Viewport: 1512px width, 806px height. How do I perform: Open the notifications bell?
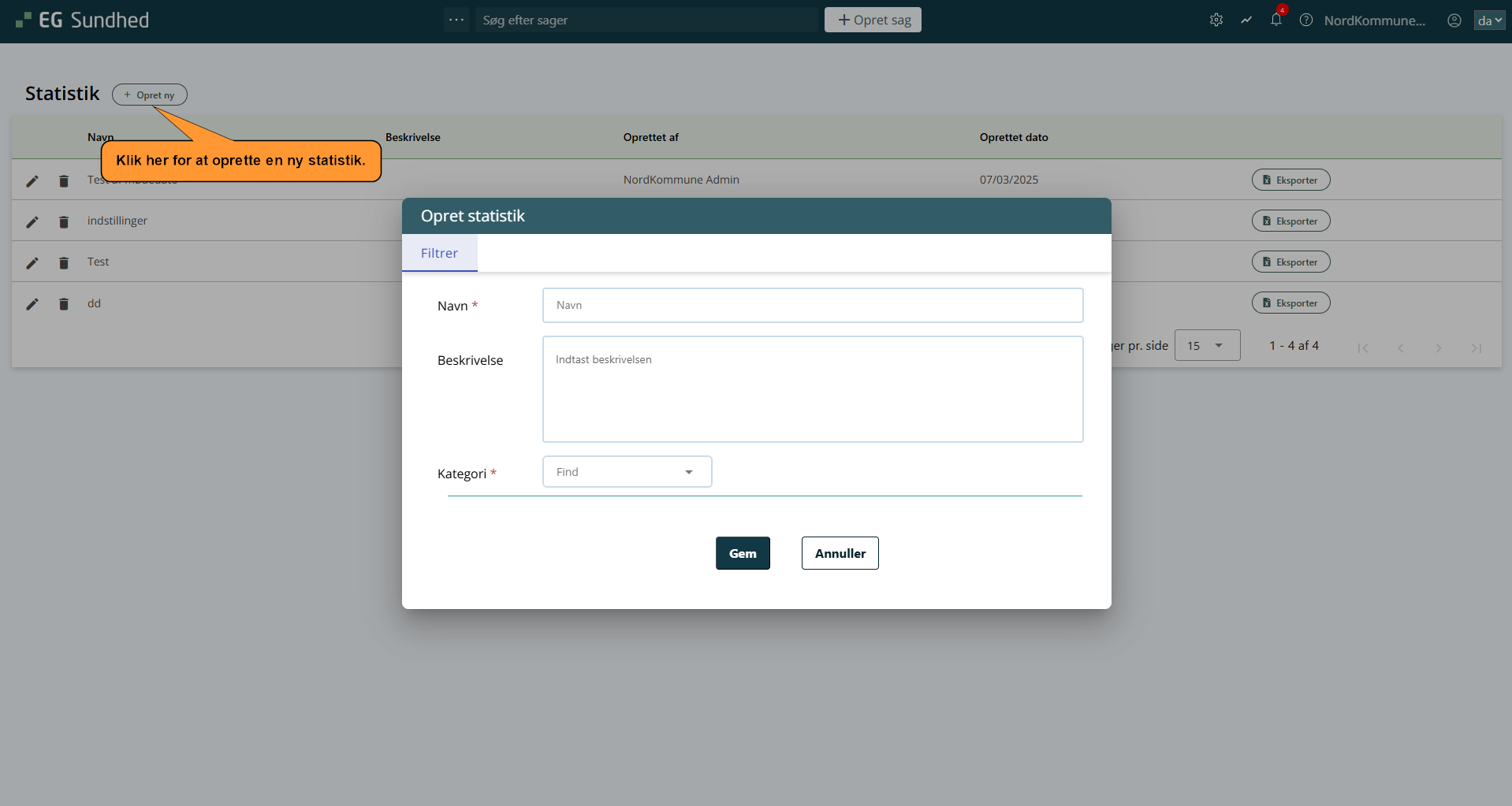tap(1276, 20)
